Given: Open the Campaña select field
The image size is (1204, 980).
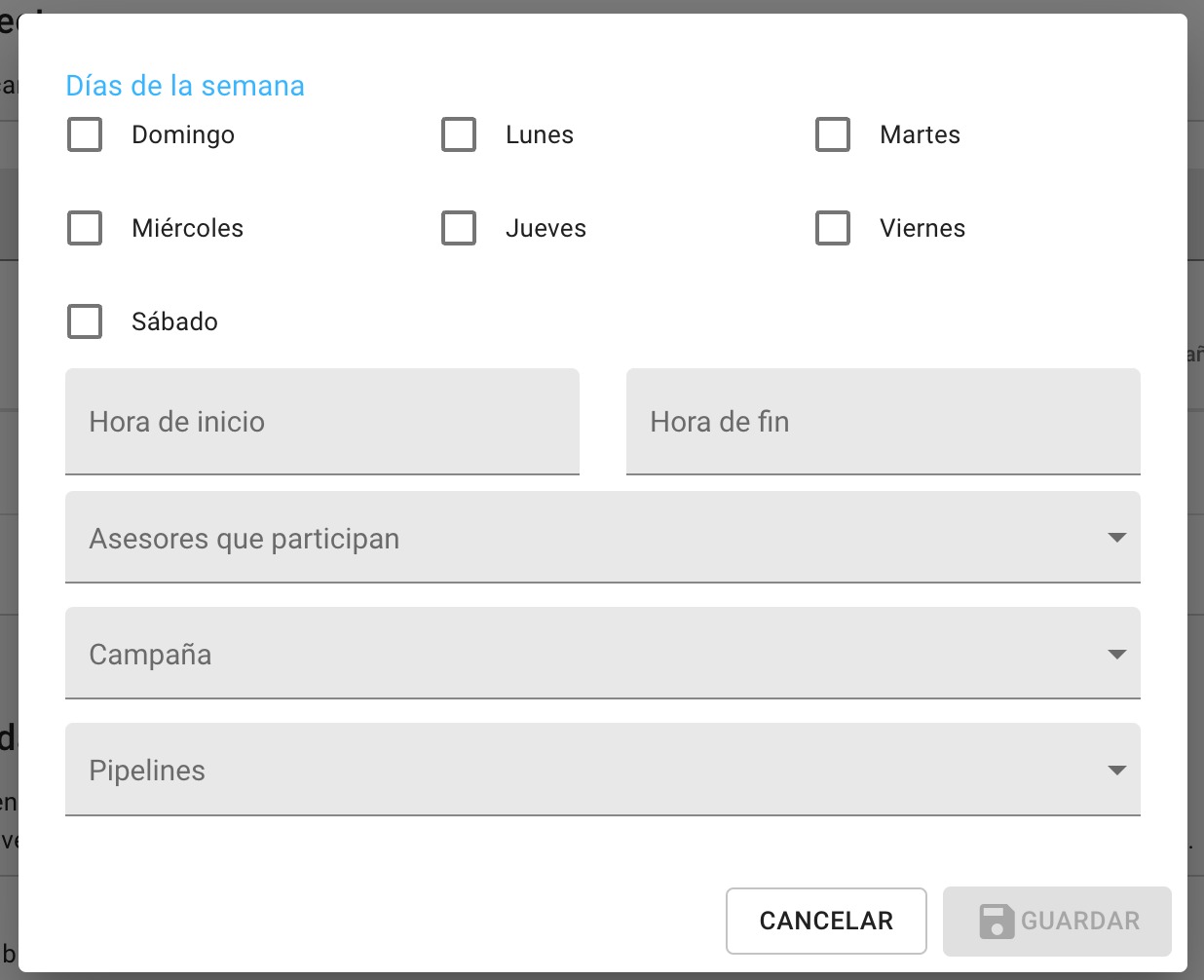Looking at the screenshot, I should [603, 654].
